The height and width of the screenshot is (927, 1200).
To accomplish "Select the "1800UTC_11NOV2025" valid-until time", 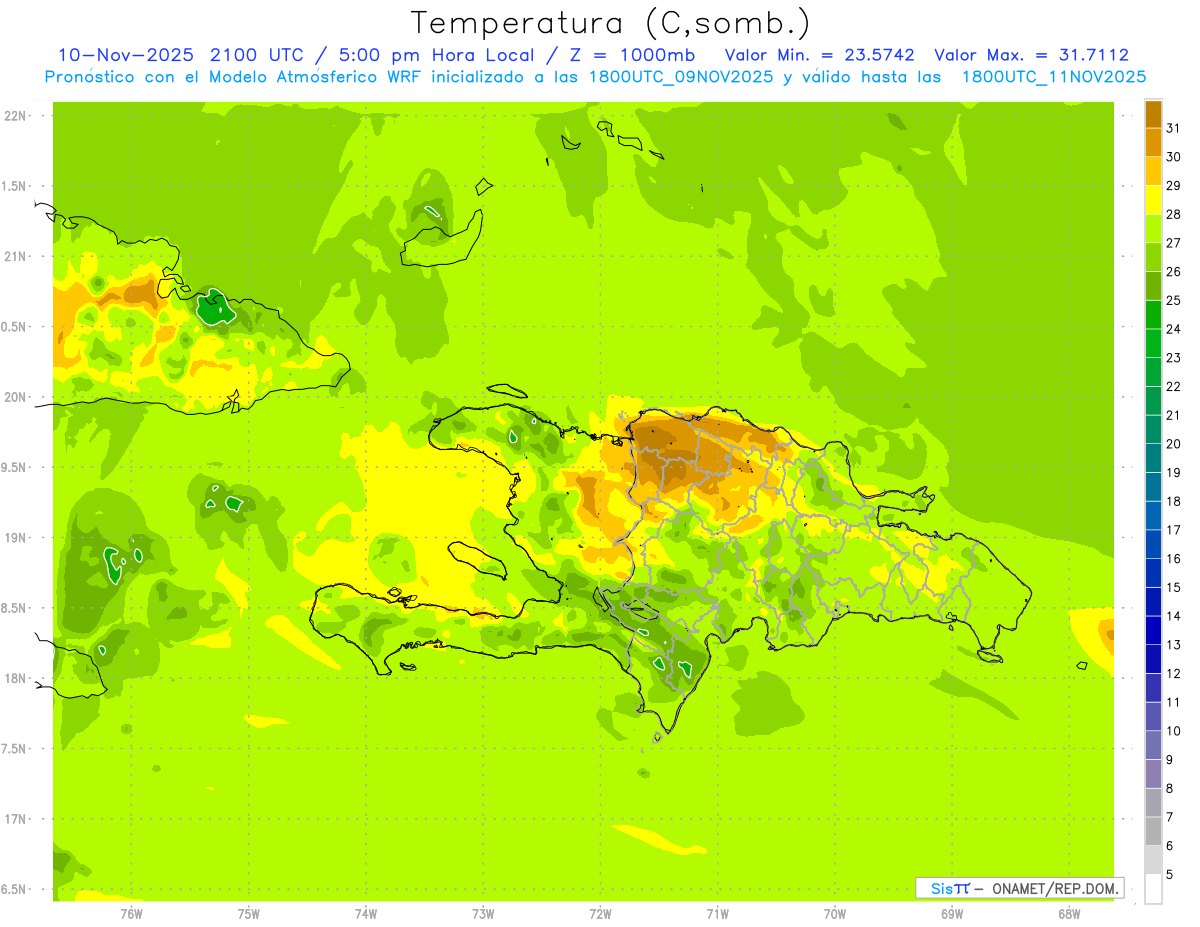I will (x=1054, y=77).
